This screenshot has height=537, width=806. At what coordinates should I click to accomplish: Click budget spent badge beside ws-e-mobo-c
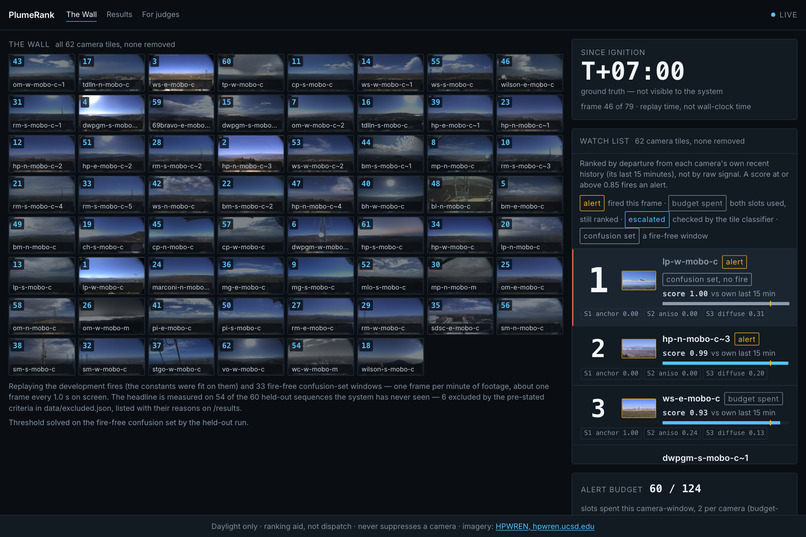click(x=753, y=399)
